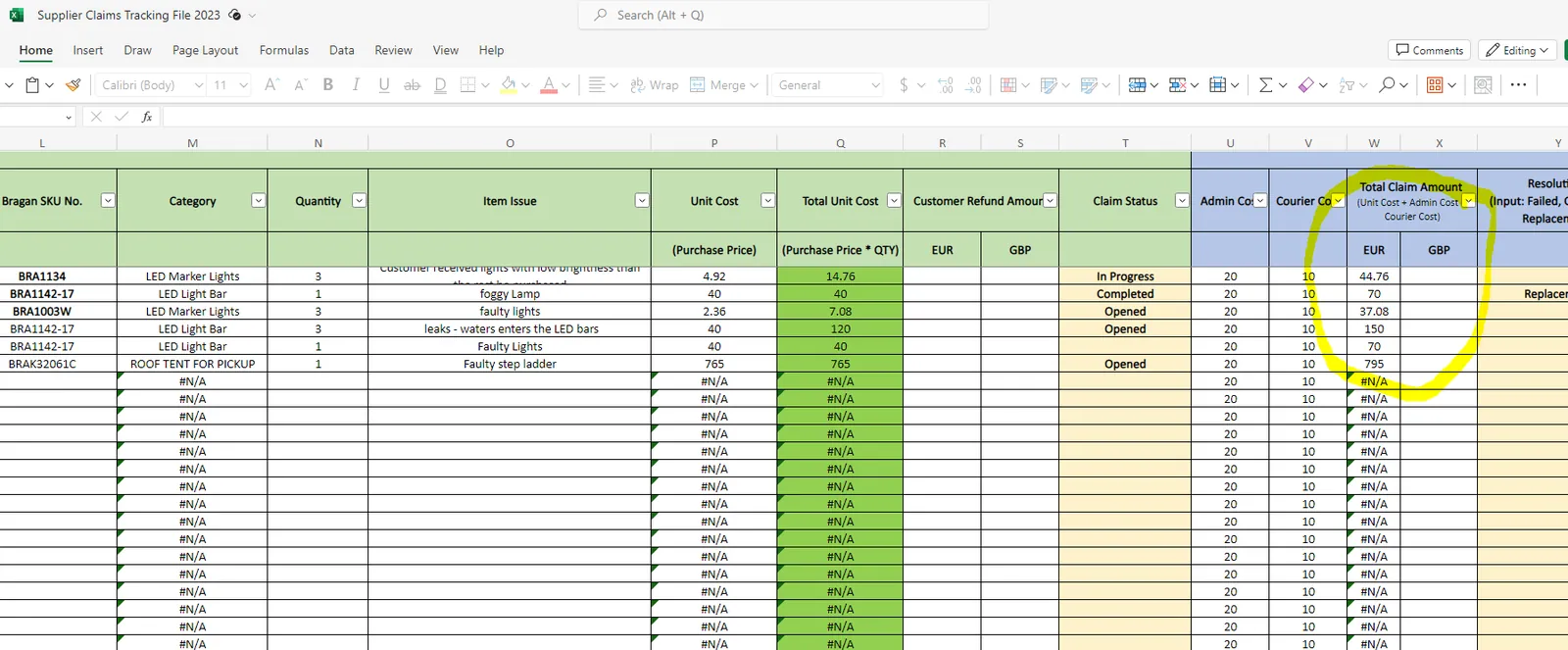Click the AutoSum sigma icon
Screen dimensions: 1568x650
pyautogui.click(x=1265, y=85)
